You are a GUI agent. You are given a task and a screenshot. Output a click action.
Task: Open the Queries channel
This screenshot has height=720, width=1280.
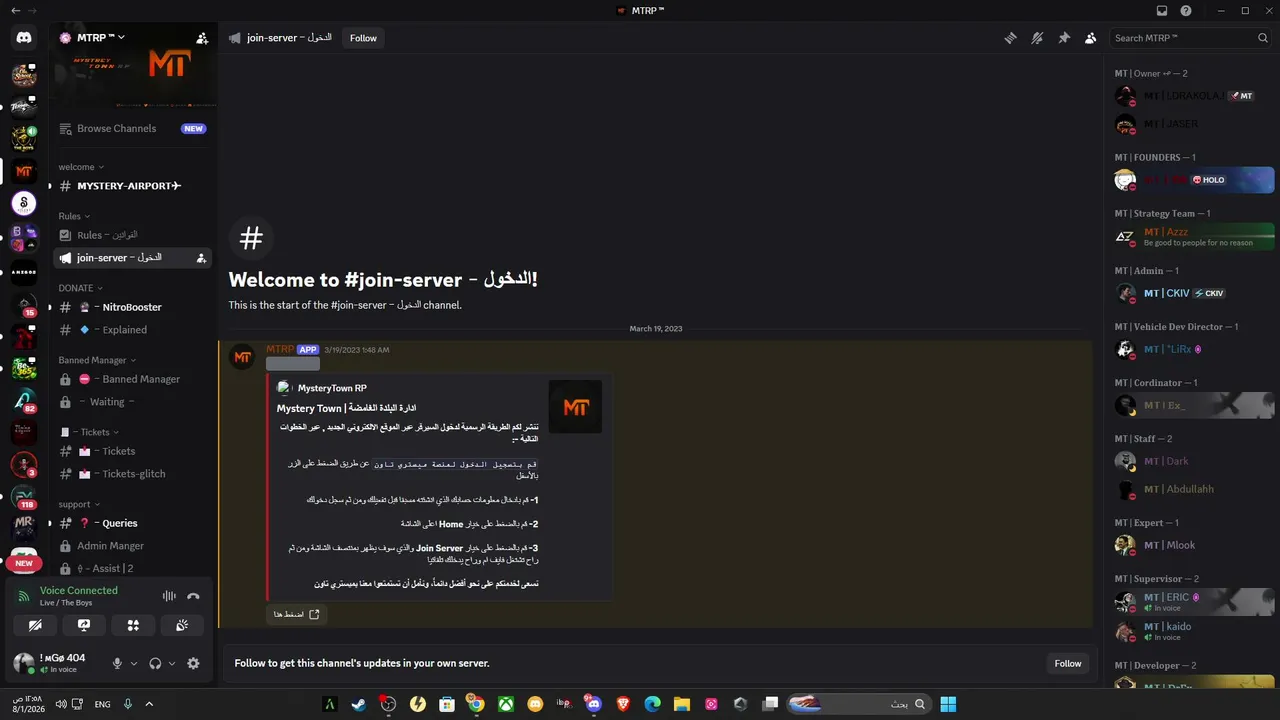click(133, 523)
